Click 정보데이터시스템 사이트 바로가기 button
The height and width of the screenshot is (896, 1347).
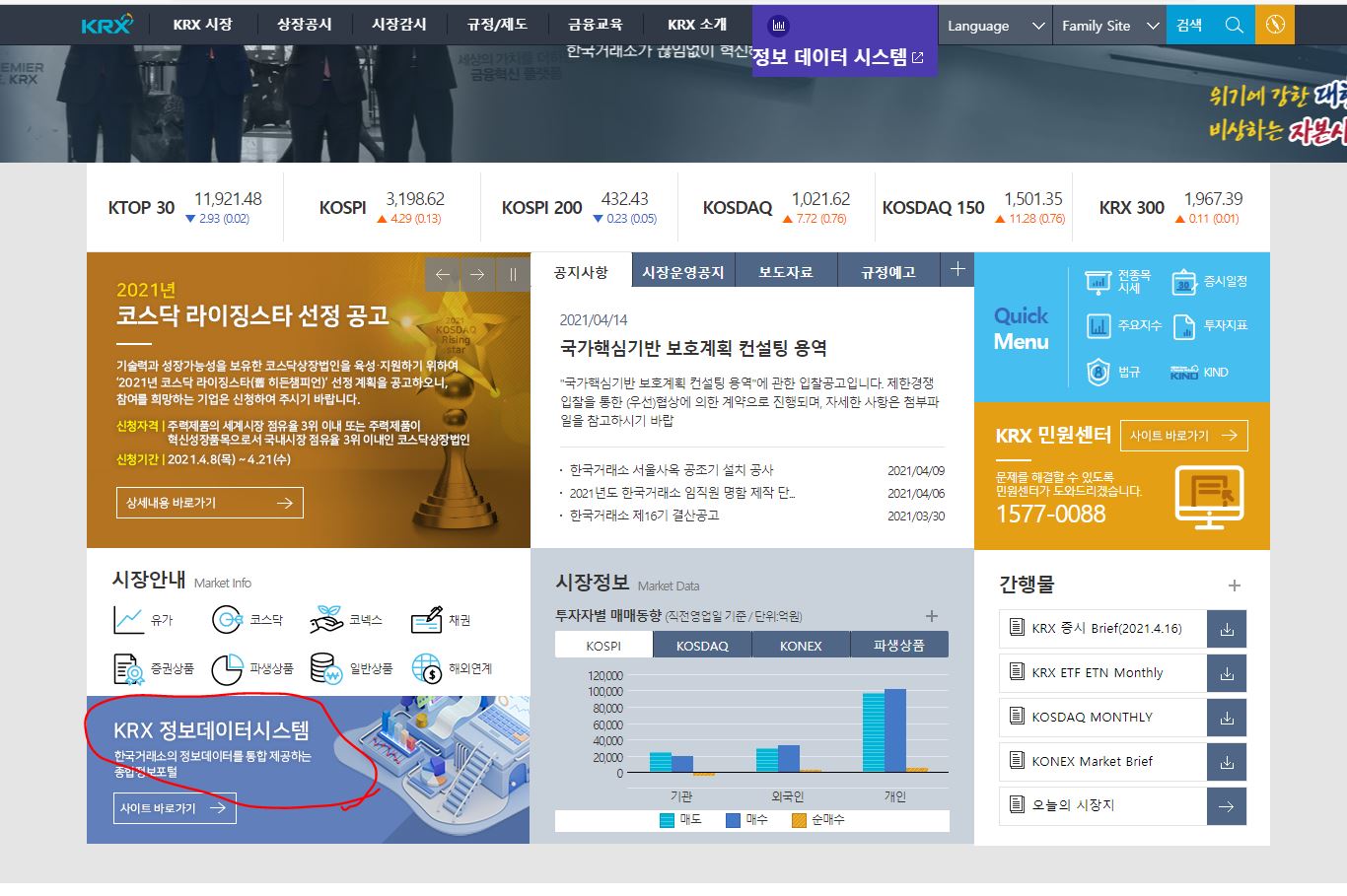pyautogui.click(x=175, y=808)
